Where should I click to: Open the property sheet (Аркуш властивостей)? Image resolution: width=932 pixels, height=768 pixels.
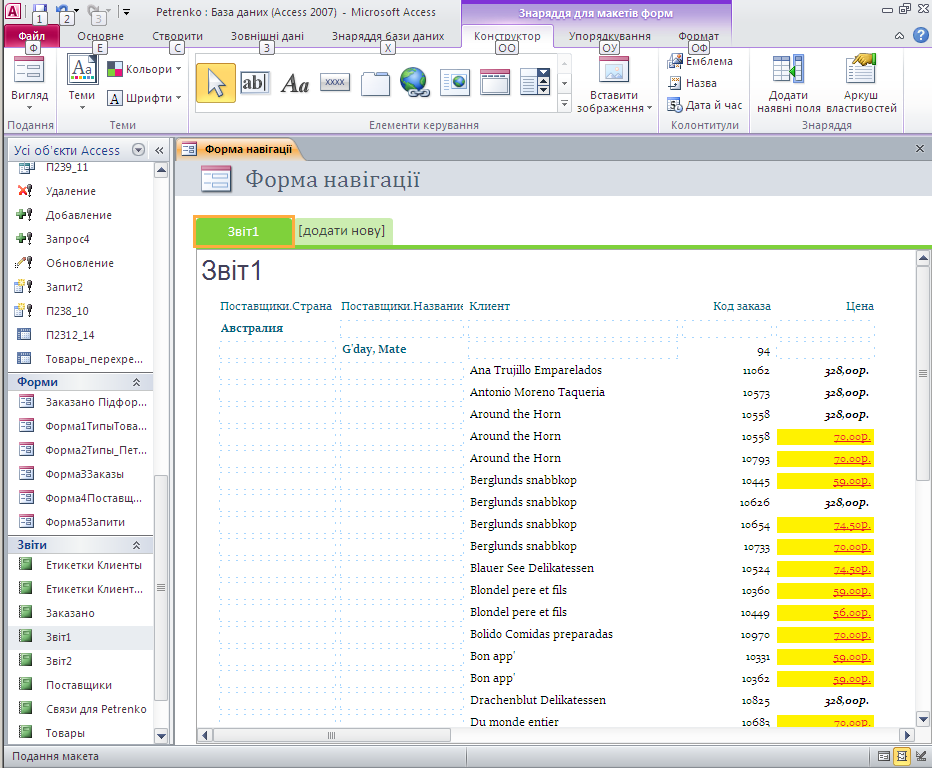pos(860,87)
